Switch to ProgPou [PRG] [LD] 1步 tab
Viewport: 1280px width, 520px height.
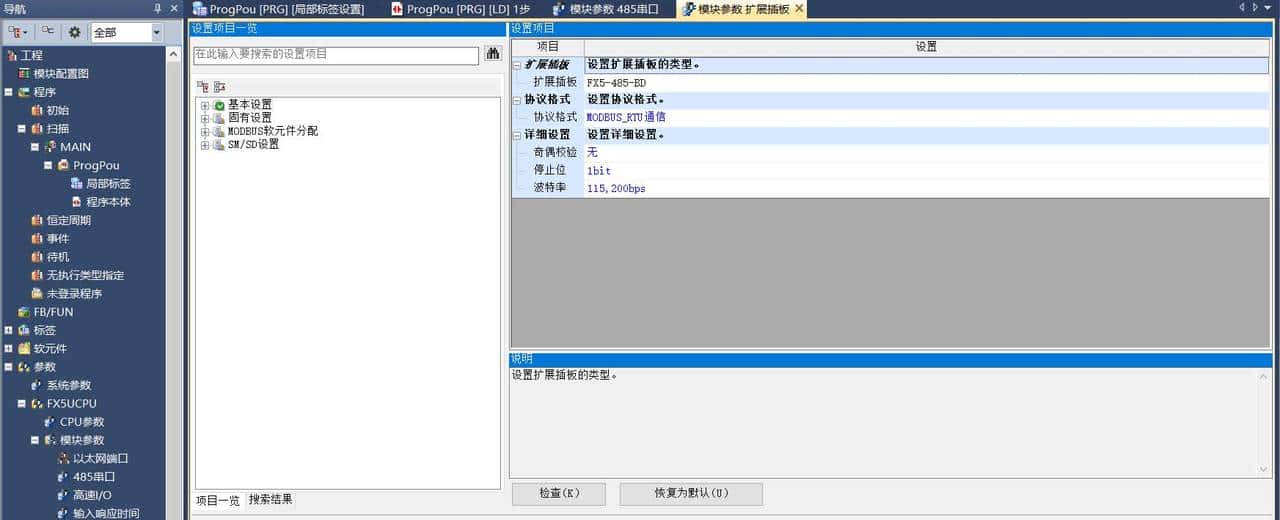(x=460, y=9)
